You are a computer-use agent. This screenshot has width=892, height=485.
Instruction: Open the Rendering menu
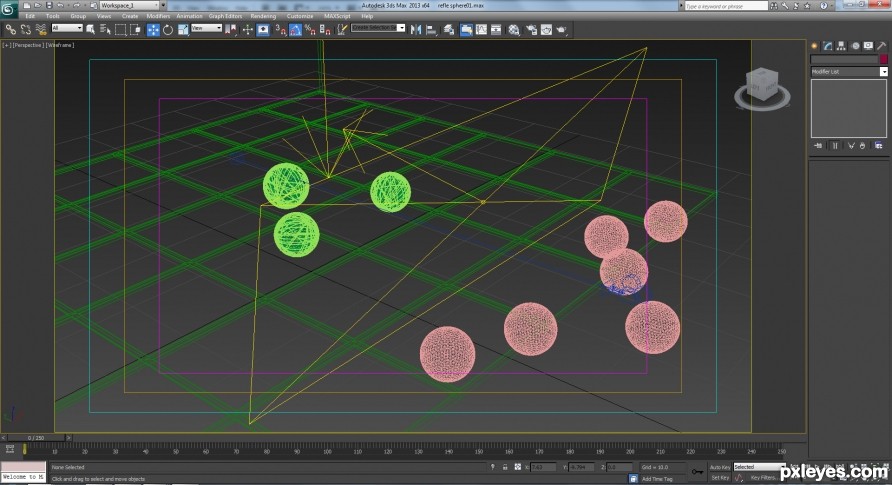click(x=263, y=16)
